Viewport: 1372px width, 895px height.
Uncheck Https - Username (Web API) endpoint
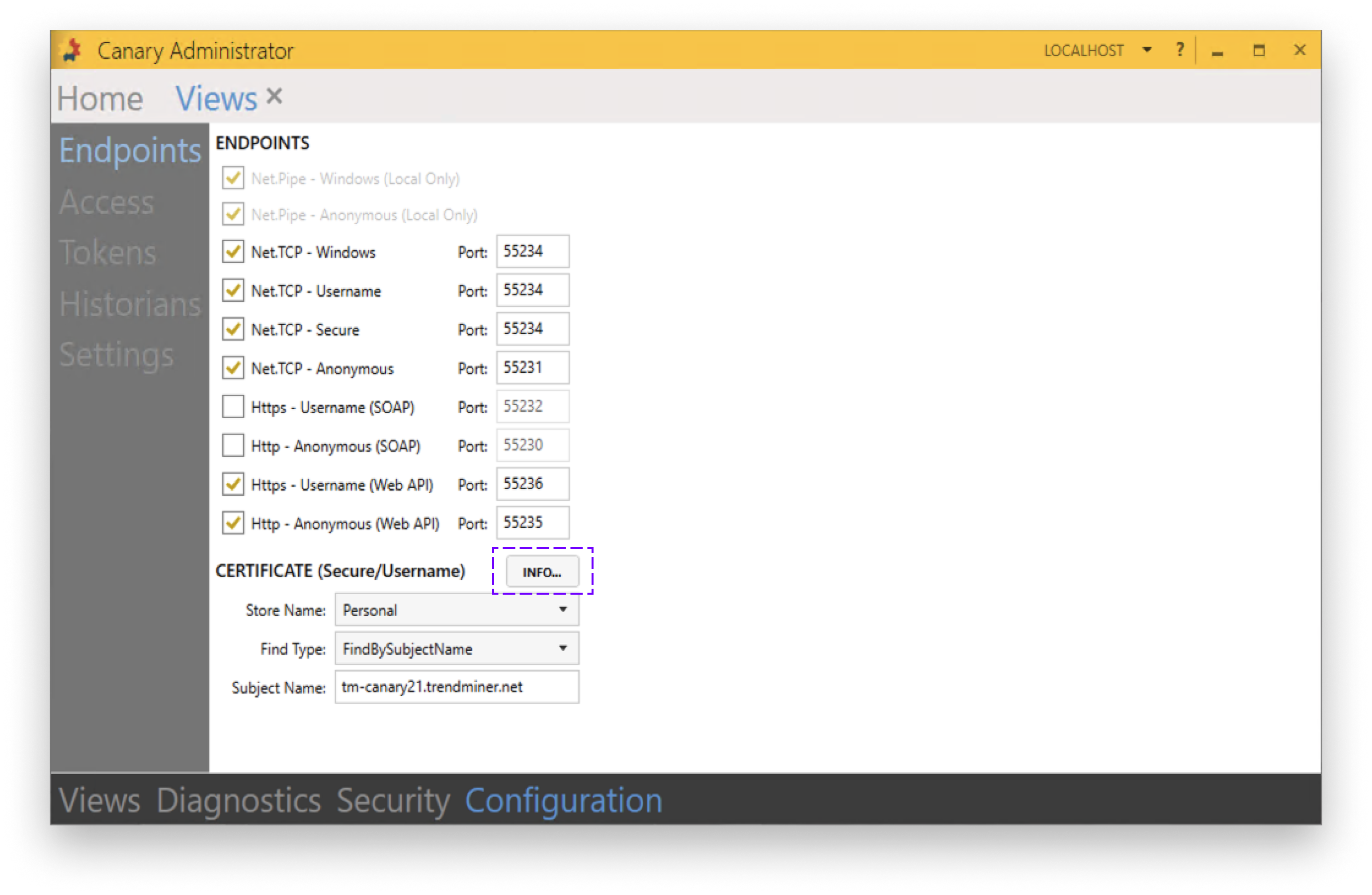tap(233, 484)
